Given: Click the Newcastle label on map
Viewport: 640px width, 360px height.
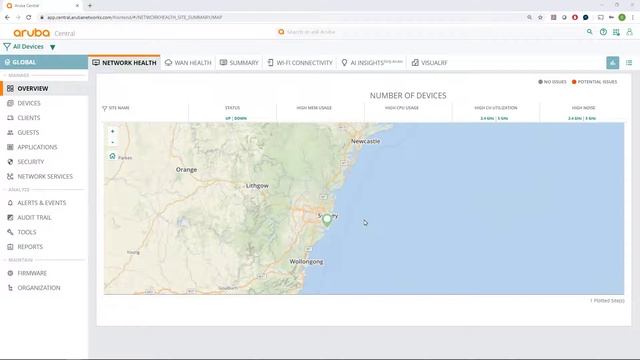Looking at the screenshot, I should [x=365, y=141].
